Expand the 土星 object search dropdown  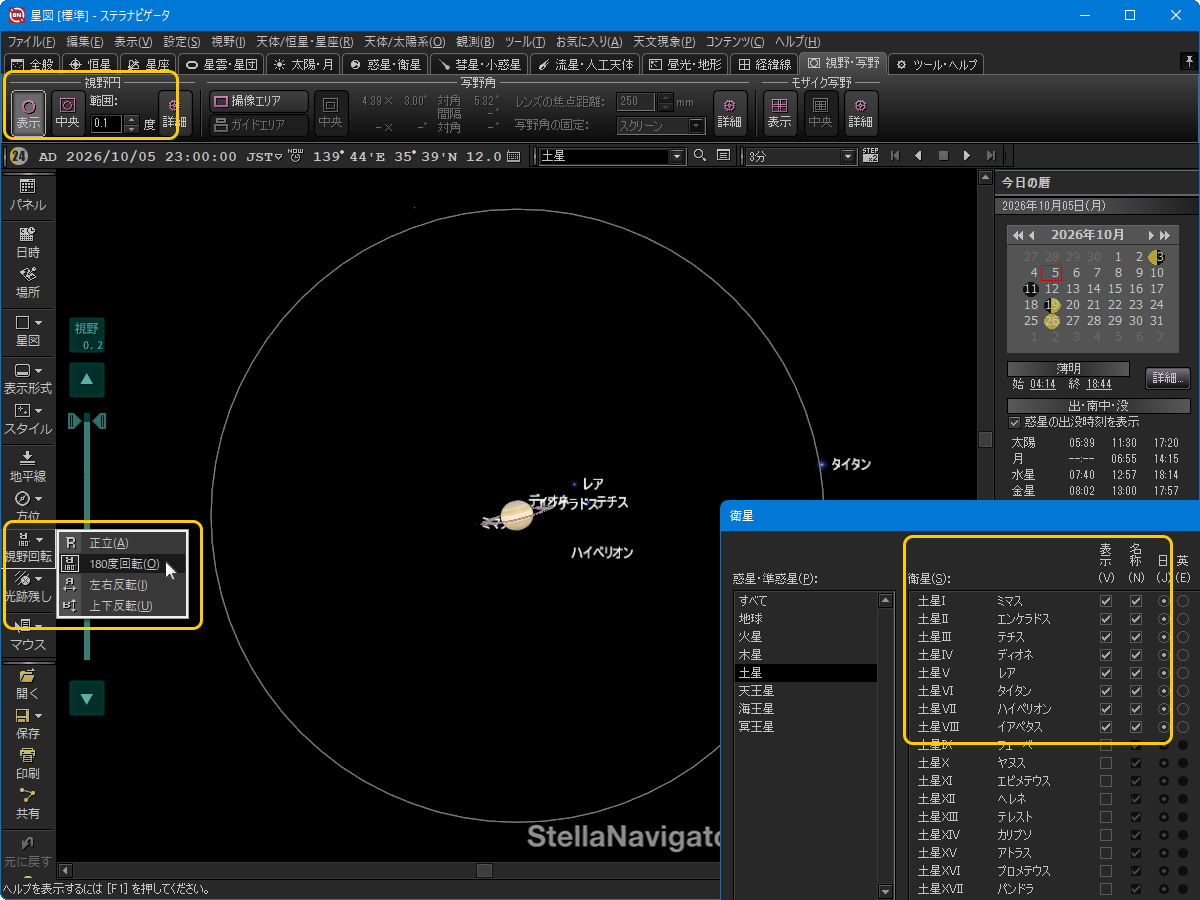(x=677, y=156)
